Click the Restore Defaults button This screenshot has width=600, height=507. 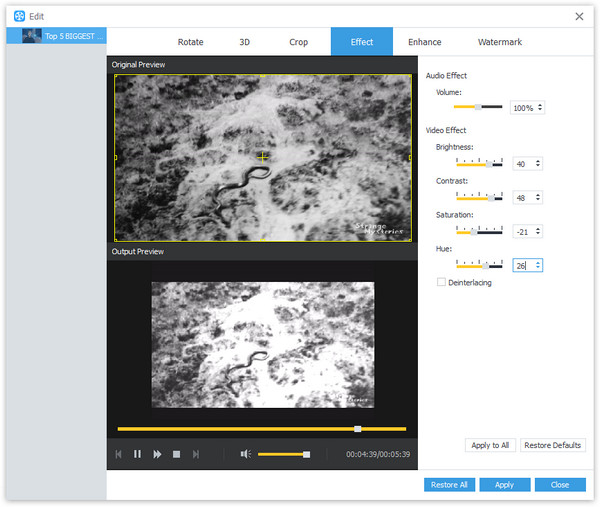point(553,445)
